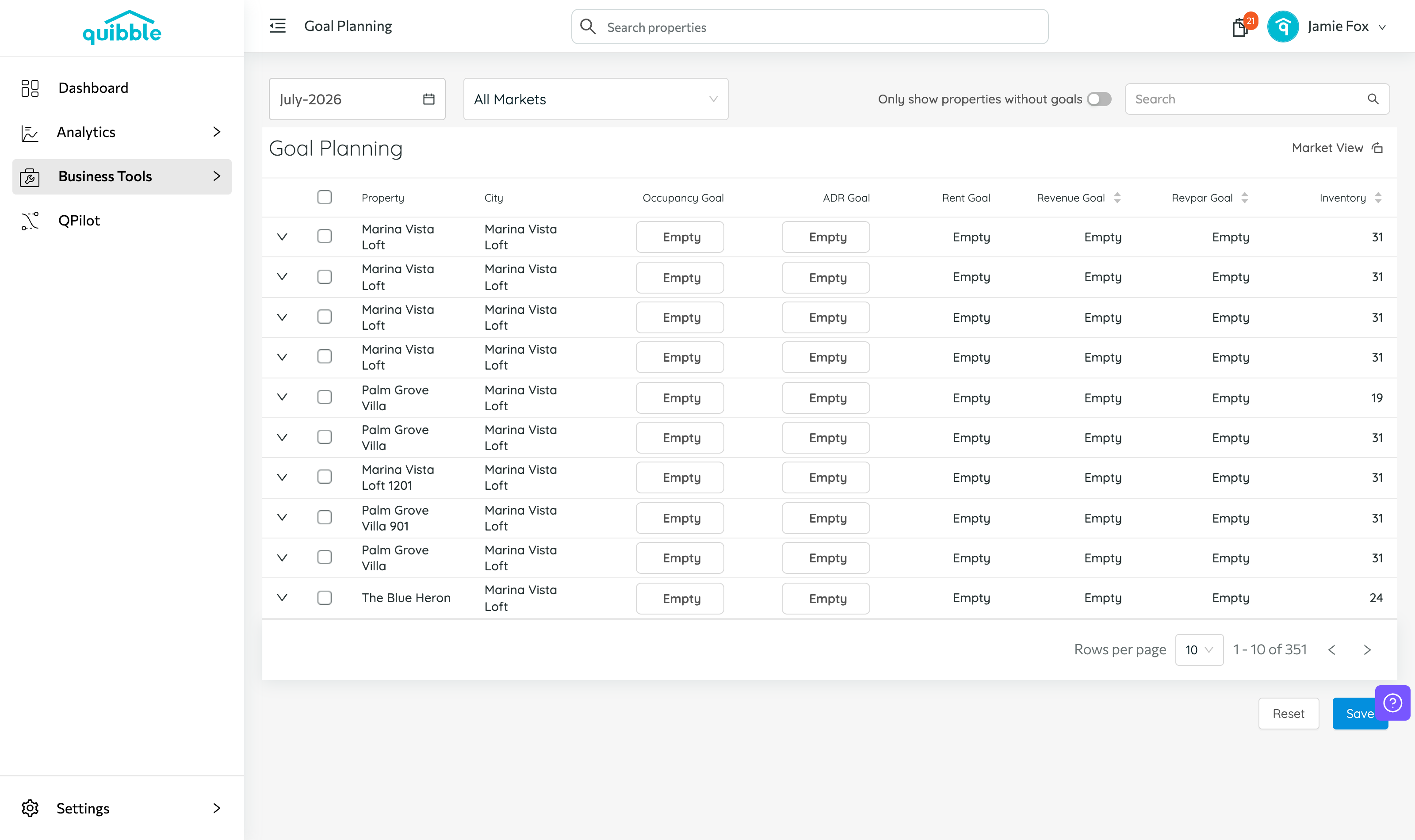1415x840 pixels.
Task: Check the last Palm Grove Villa row checkbox
Action: 324,557
